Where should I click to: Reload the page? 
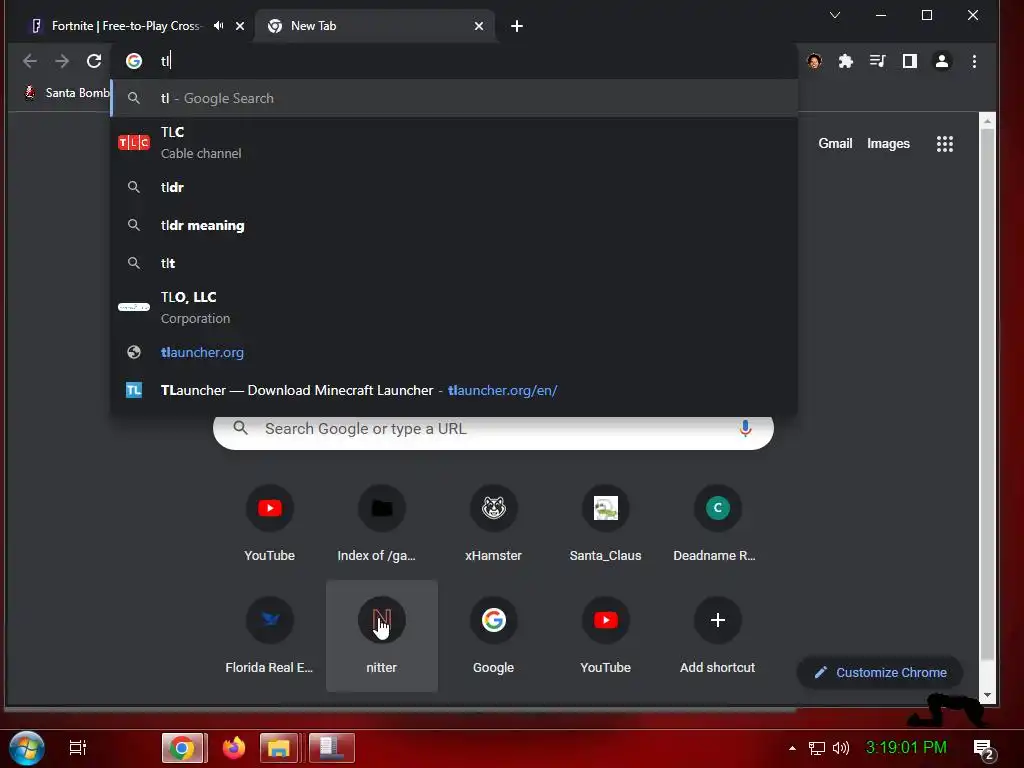pyautogui.click(x=94, y=61)
